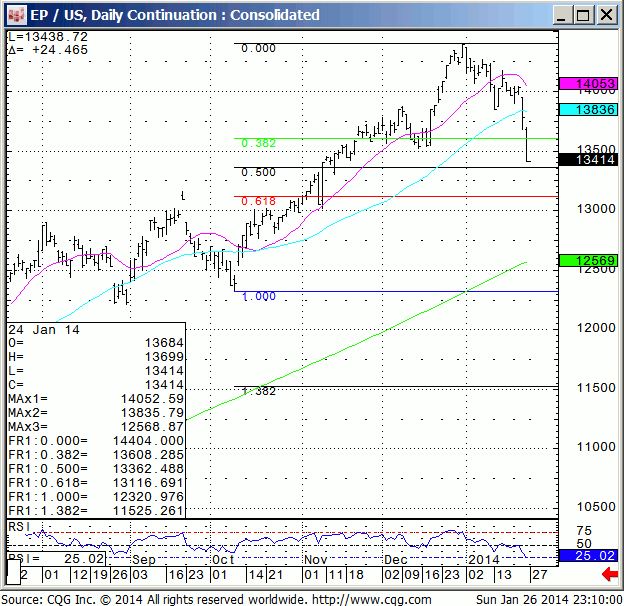Click the FR1:0.500= 13362.488 row
624x606 pixels.
(x=96, y=469)
